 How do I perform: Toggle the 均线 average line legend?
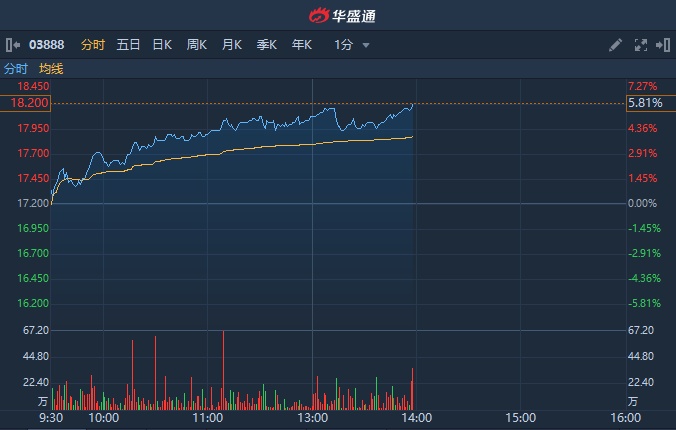51,69
